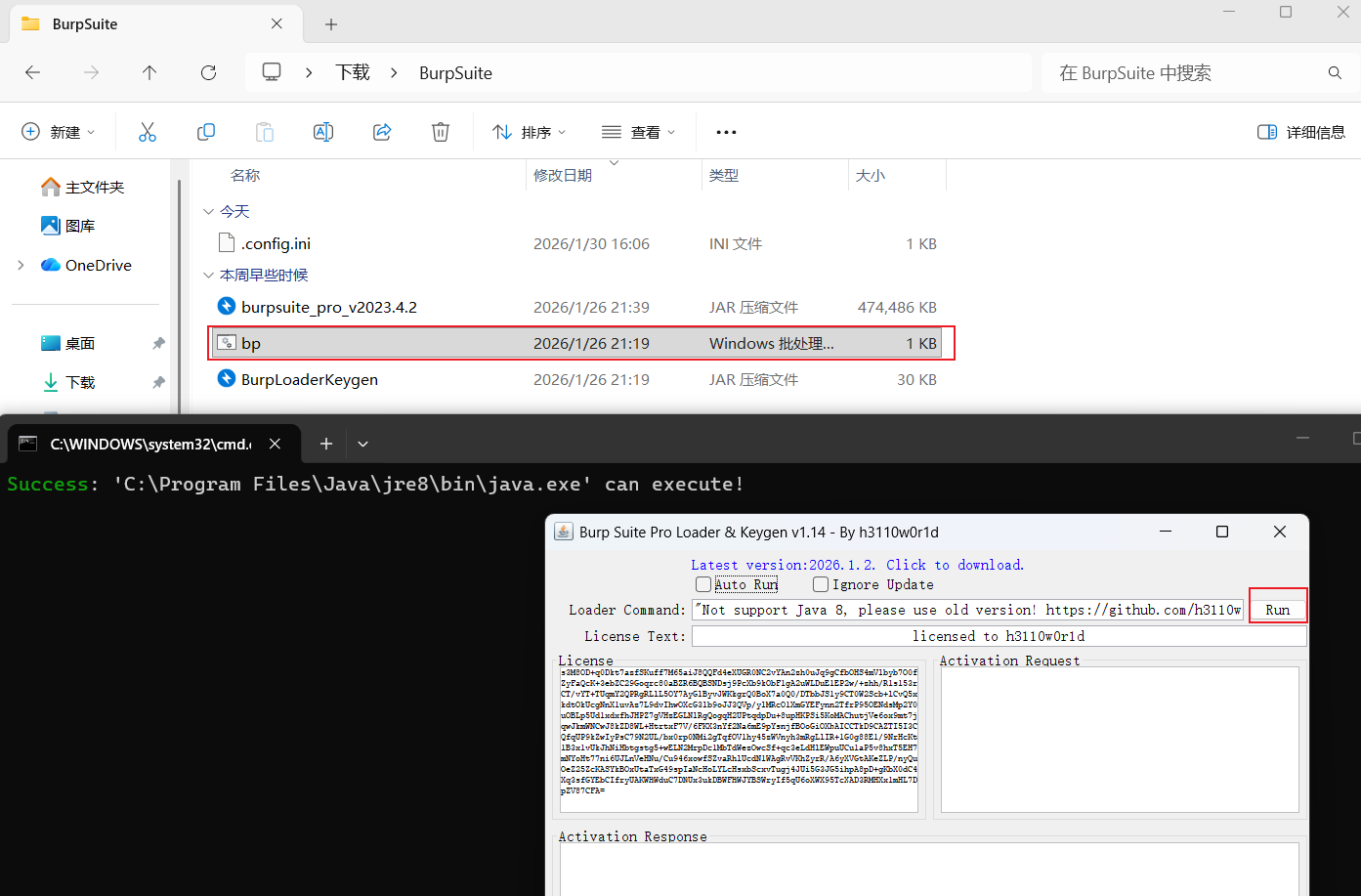Click the Rename icon in toolbar
Image resolution: width=1361 pixels, height=896 pixels.
(x=323, y=132)
